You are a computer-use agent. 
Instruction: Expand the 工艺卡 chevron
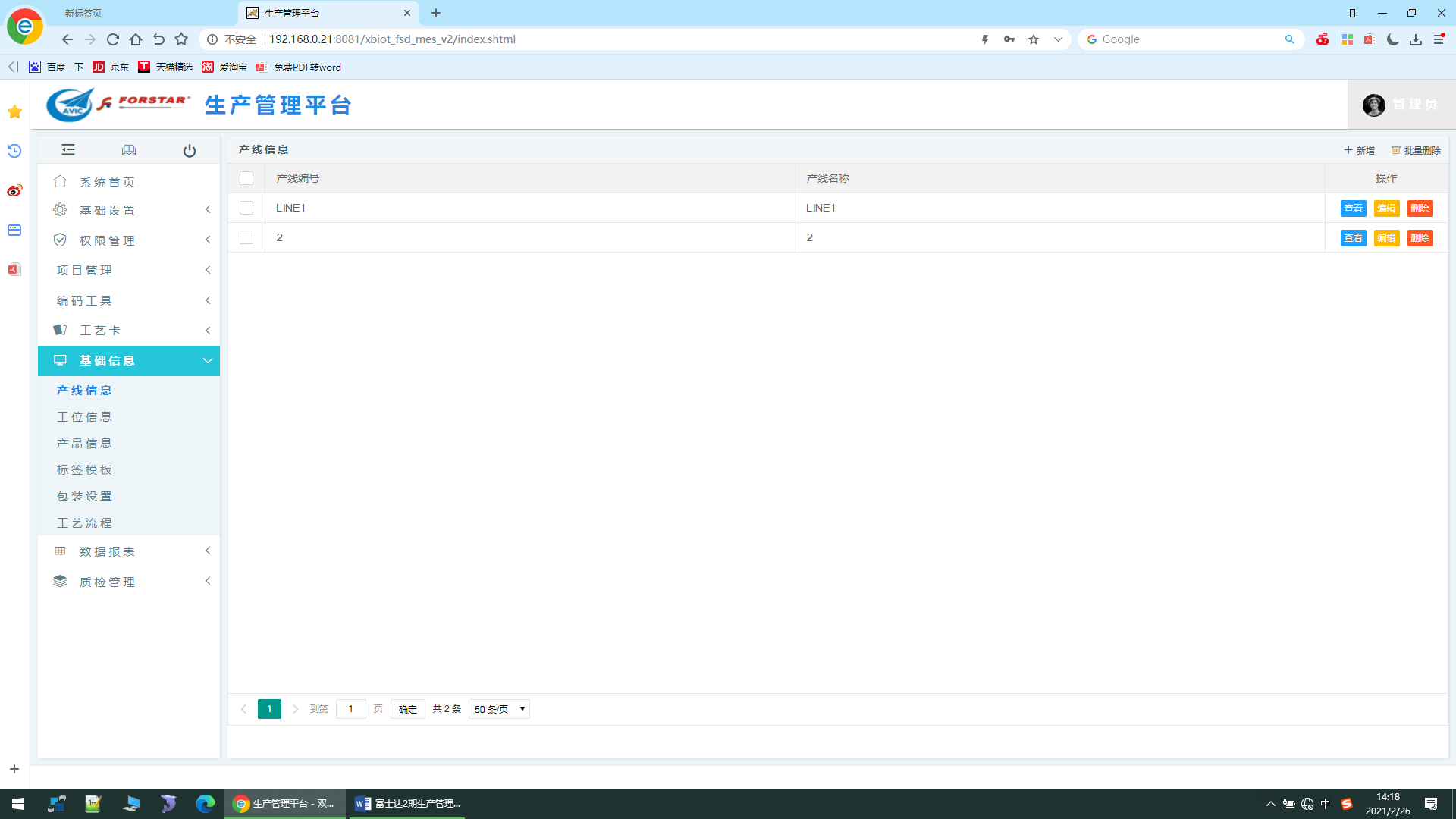208,331
